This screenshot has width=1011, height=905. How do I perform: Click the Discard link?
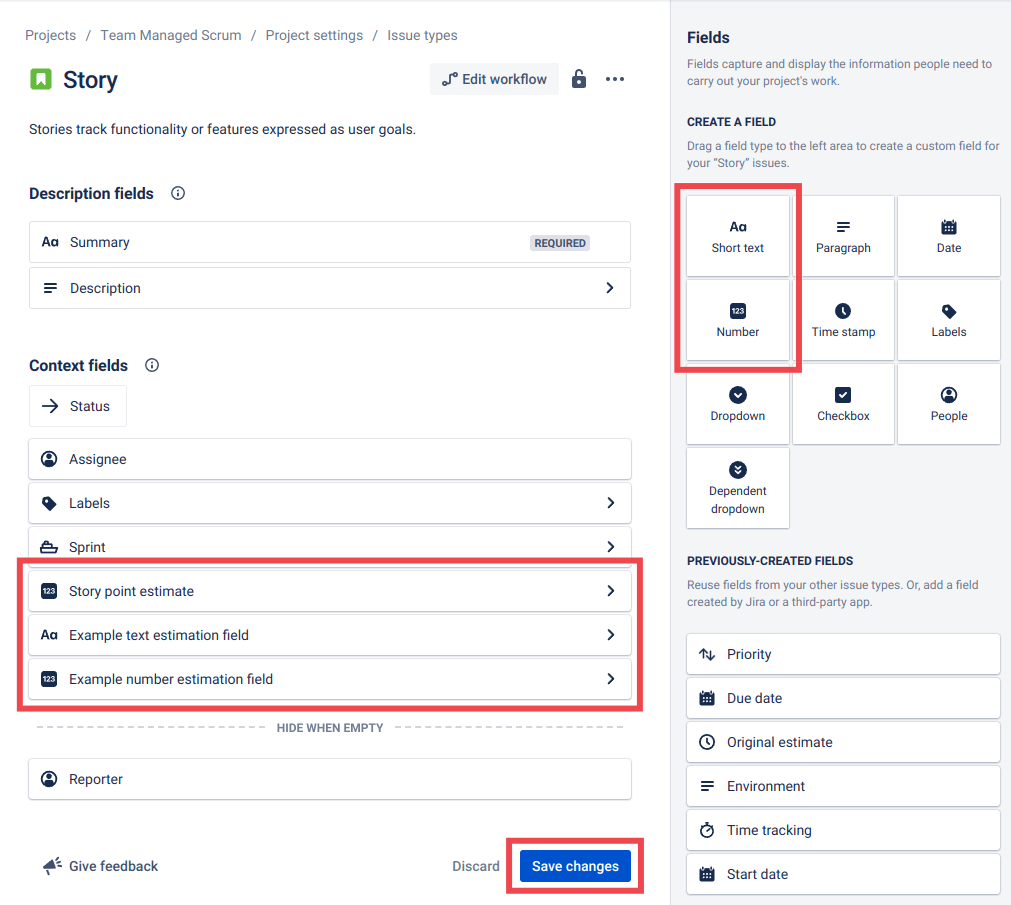tap(475, 865)
